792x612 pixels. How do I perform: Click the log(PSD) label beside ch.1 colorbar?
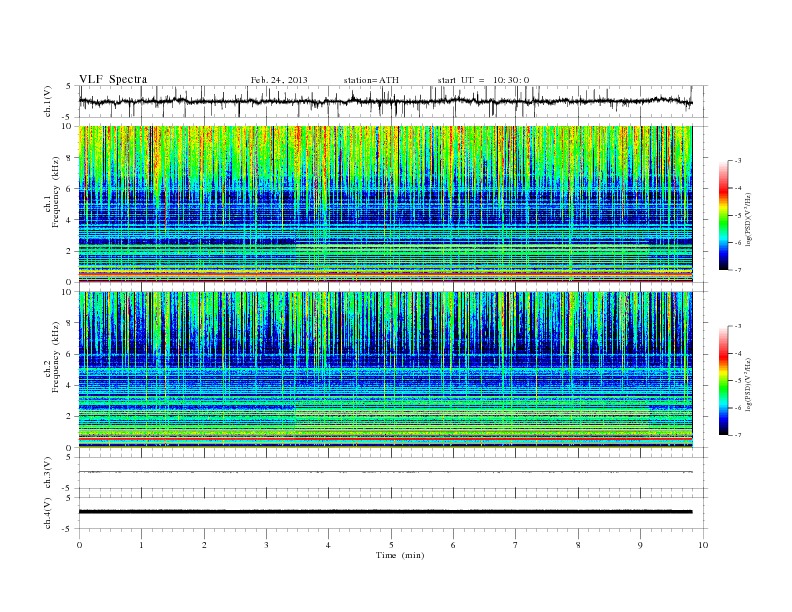pos(748,220)
